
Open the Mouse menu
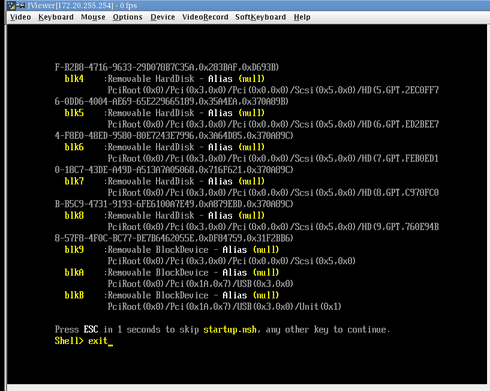[93, 17]
